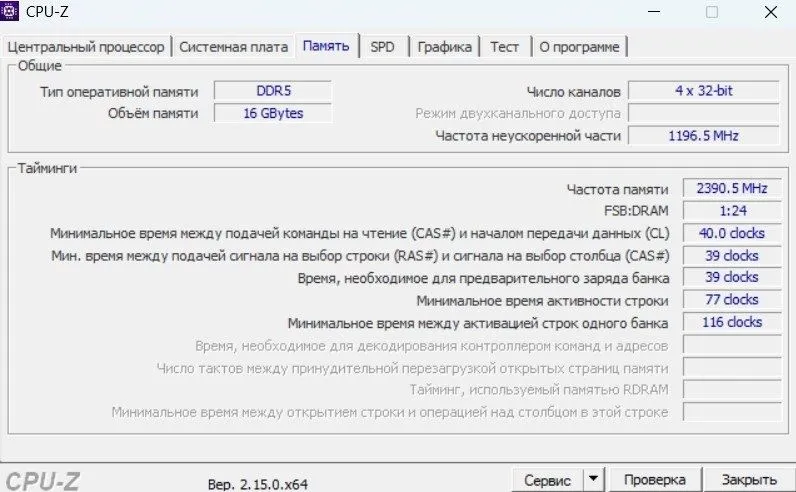Click the Минимальное время между активацией строк label

tap(478, 323)
